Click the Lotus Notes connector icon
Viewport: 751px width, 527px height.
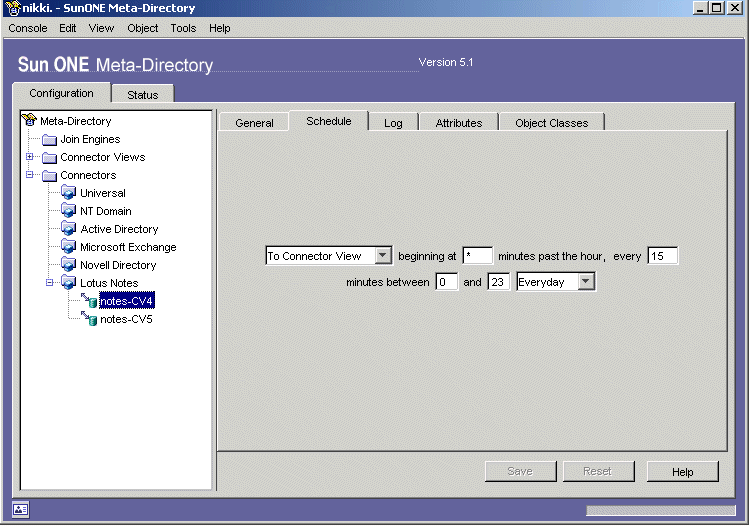click(x=68, y=283)
